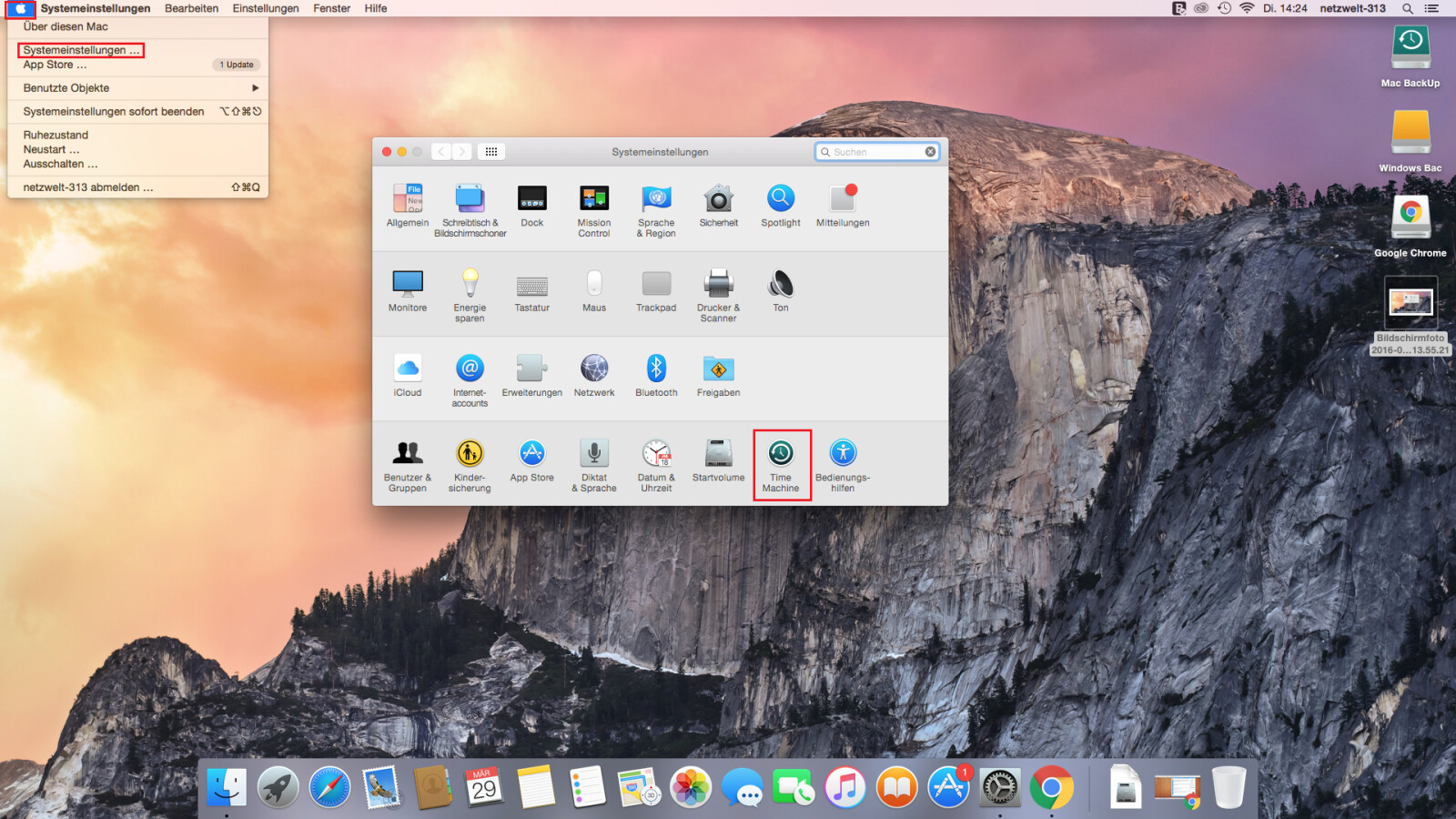Select Systemeinstellungen in the Apple menu

pyautogui.click(x=81, y=50)
